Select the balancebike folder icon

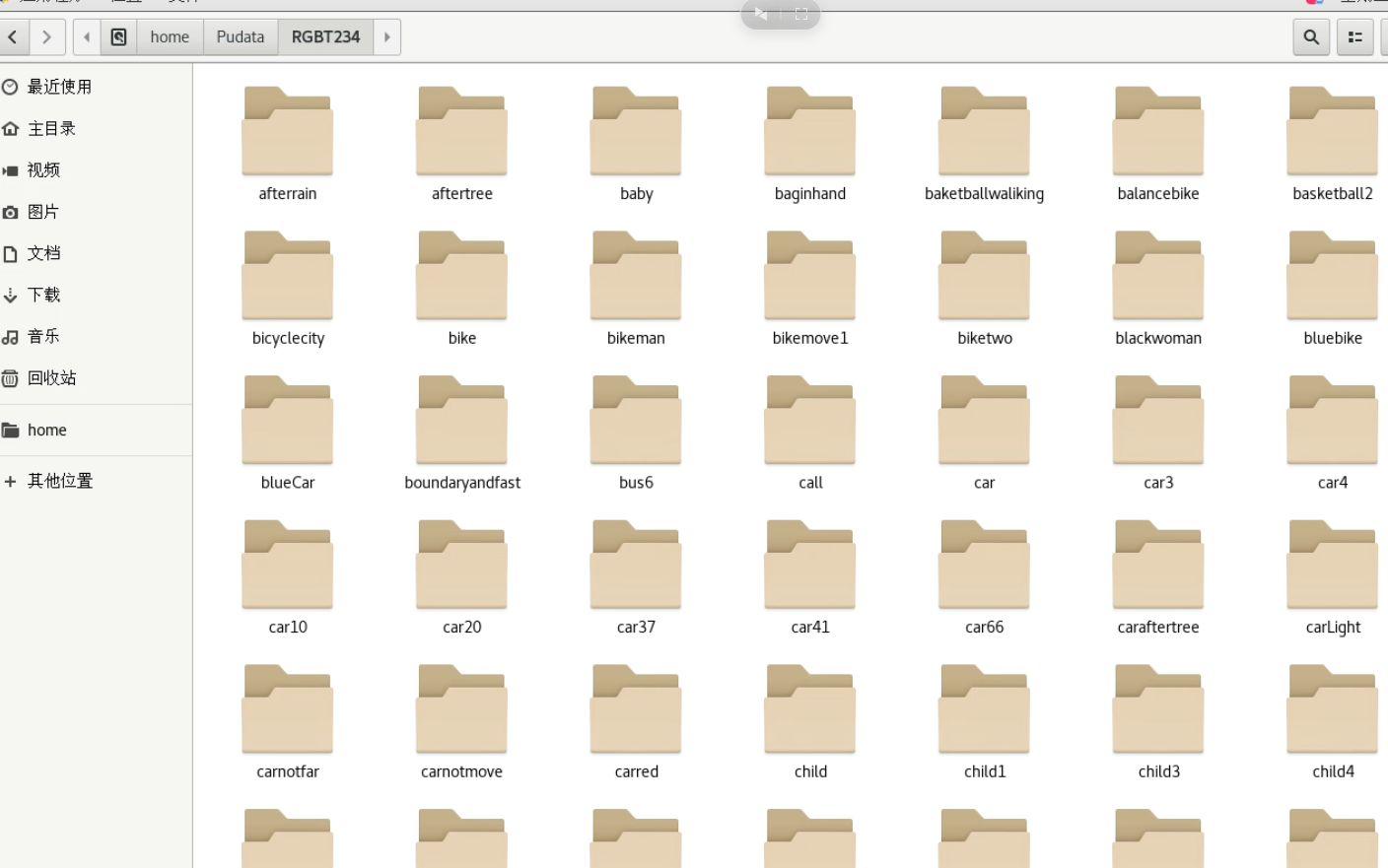(1158, 131)
